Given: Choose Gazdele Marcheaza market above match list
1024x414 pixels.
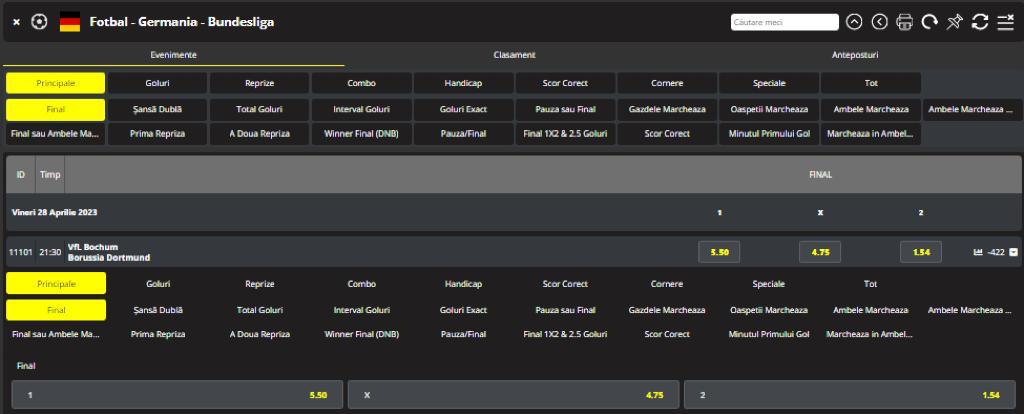Looking at the screenshot, I should coord(667,109).
